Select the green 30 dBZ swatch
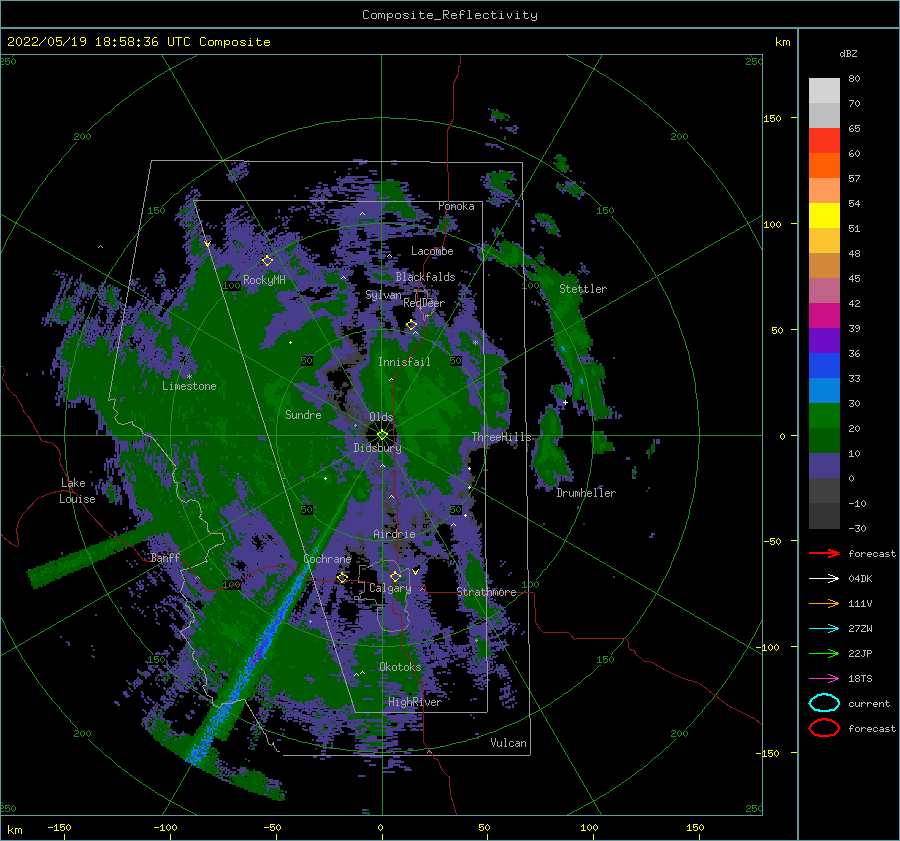This screenshot has height=841, width=900. click(824, 416)
